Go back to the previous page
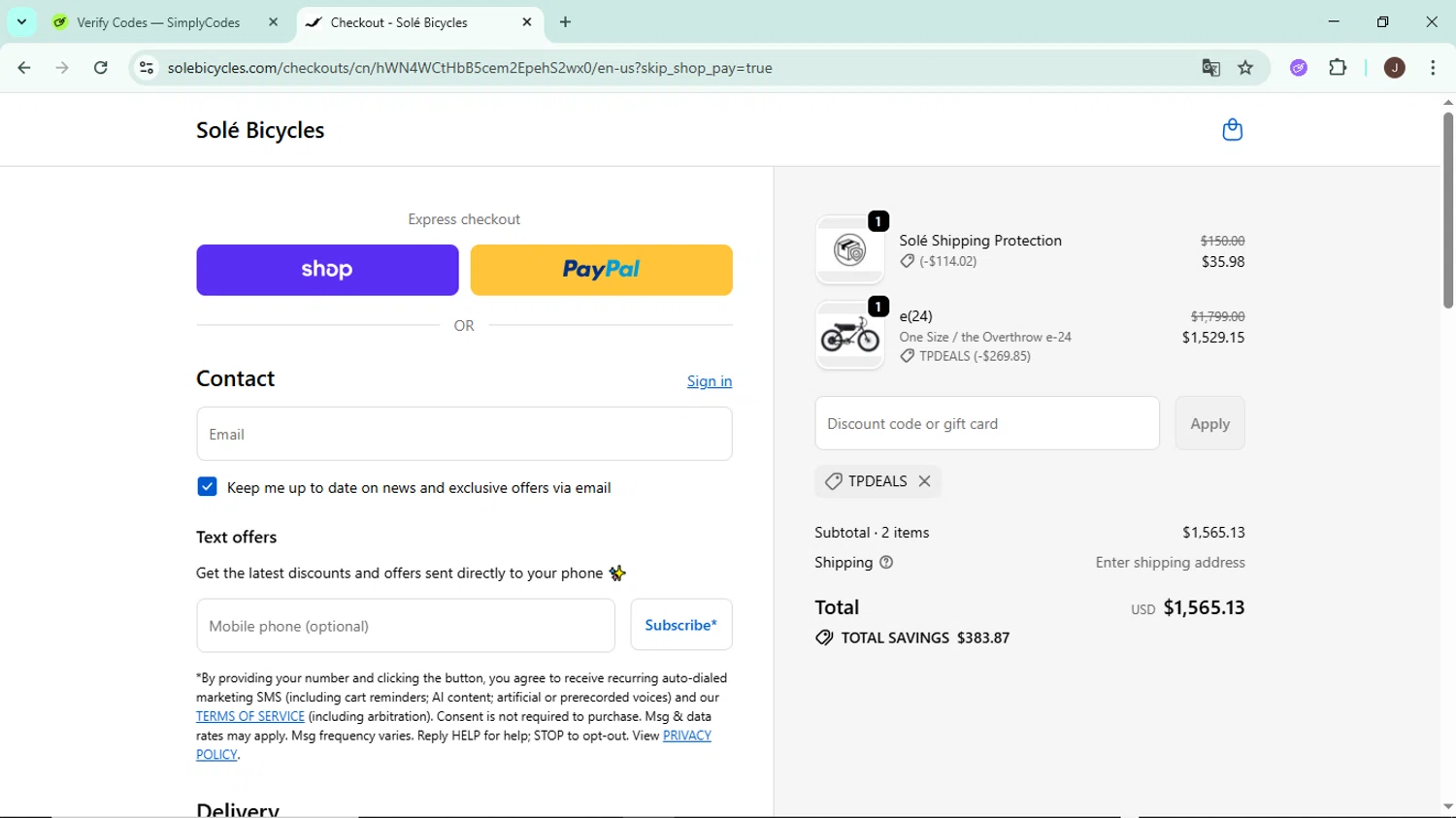 click(24, 68)
